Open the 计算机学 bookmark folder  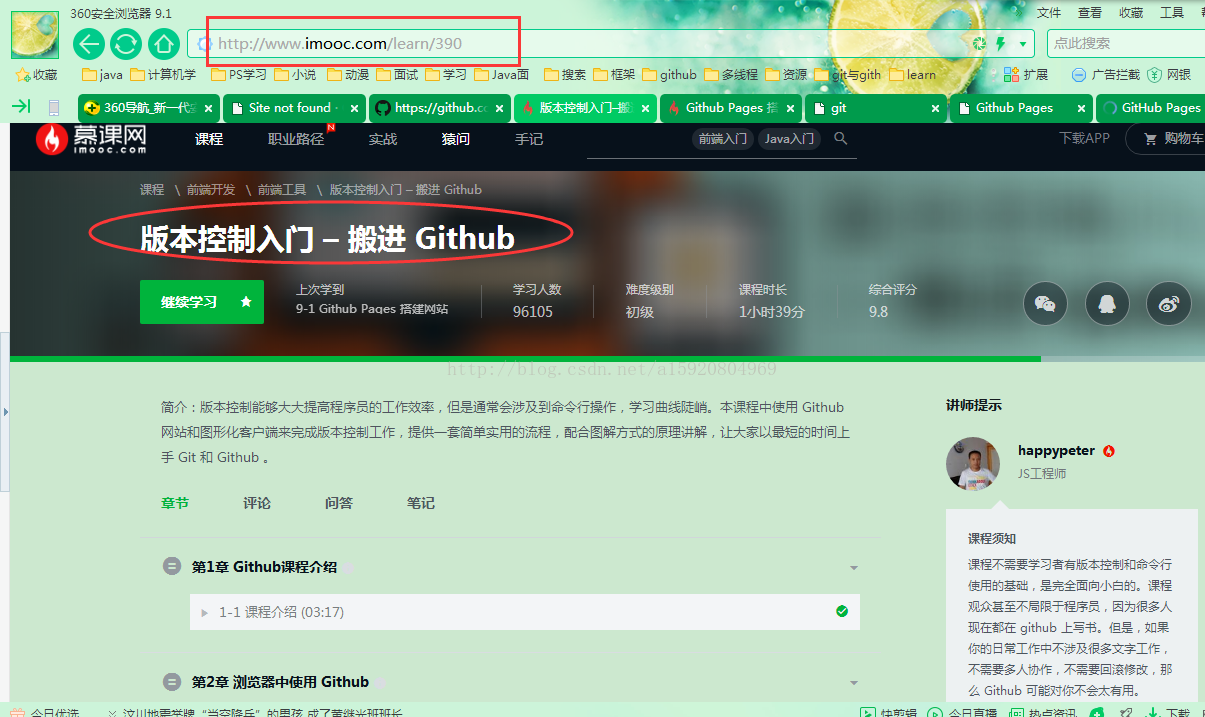click(162, 75)
